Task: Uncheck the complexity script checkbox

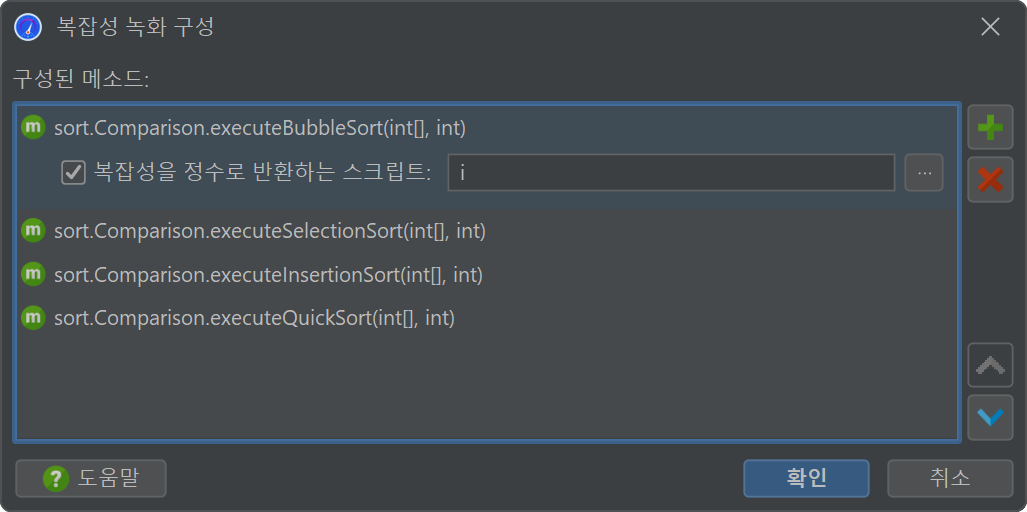Action: 73,173
